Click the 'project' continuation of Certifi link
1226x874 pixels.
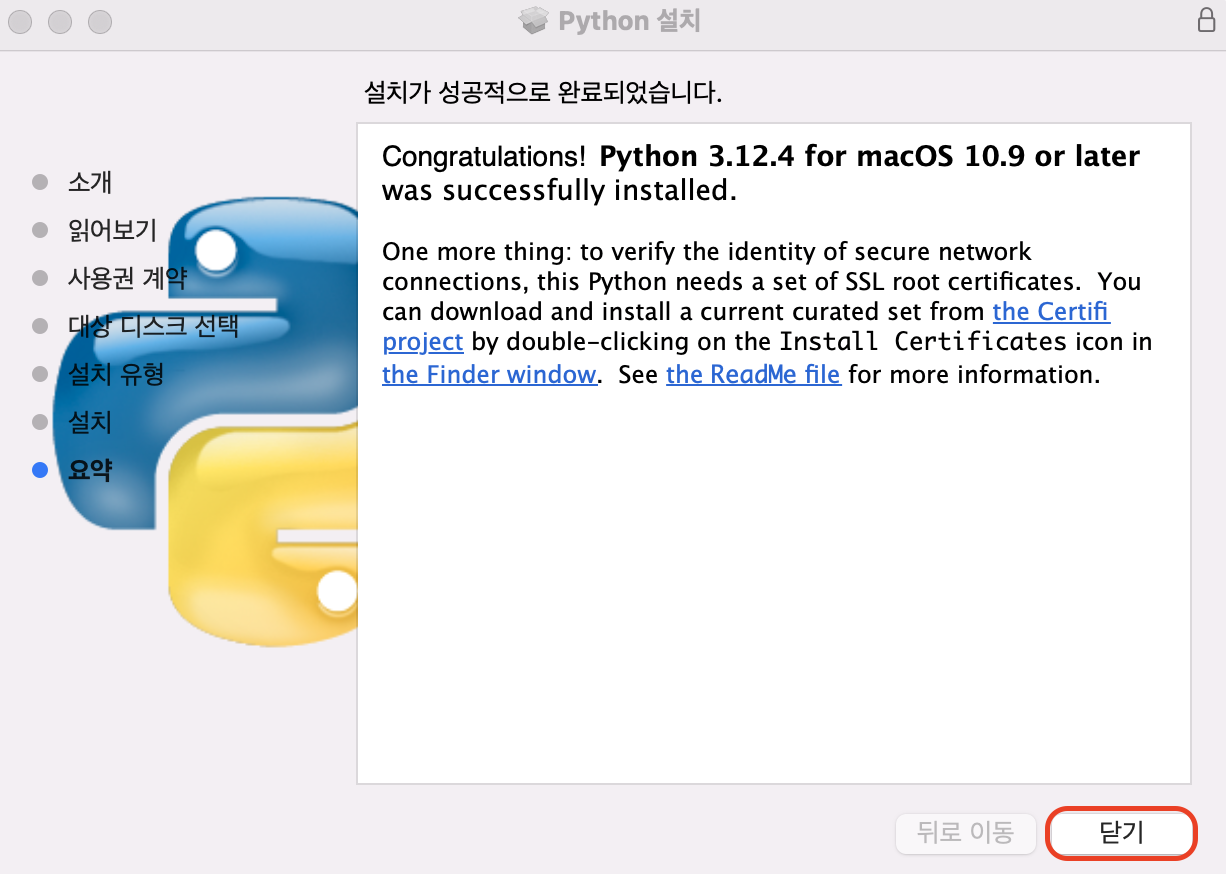tap(423, 342)
